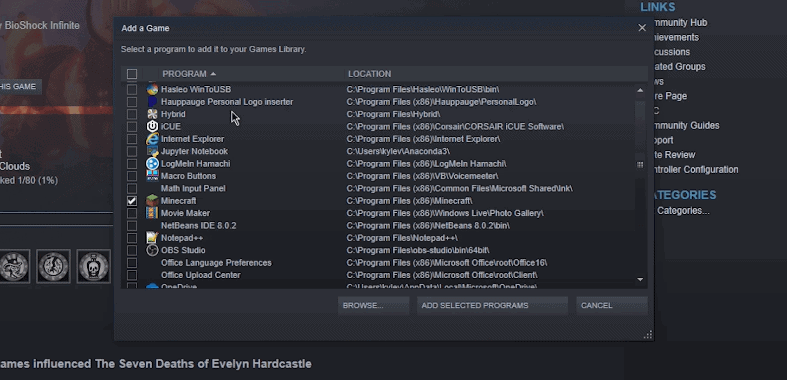Select the NetBeans IDE 8.0.2 program name
The width and height of the screenshot is (787, 380).
[x=198, y=225]
